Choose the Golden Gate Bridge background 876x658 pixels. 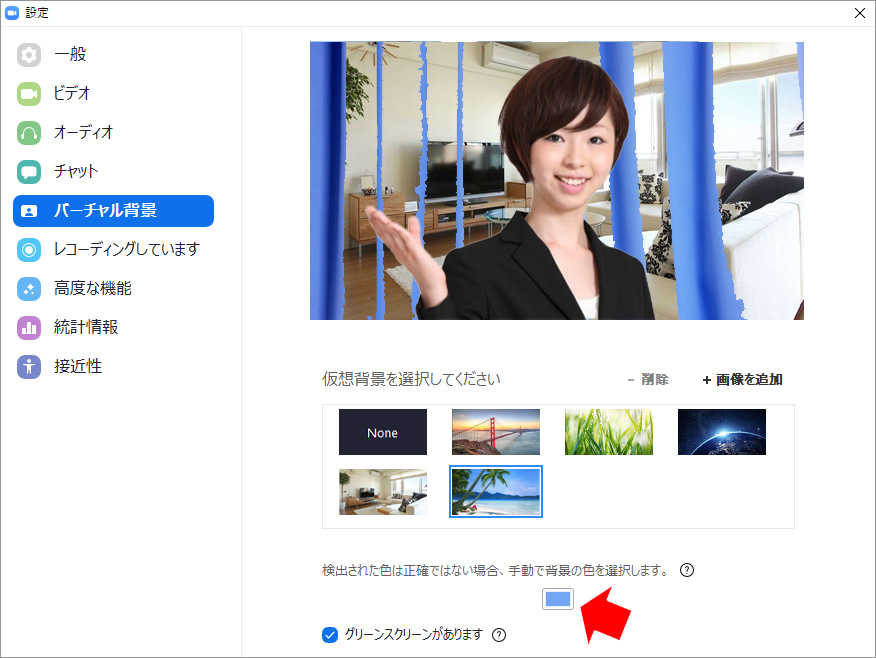tap(496, 432)
